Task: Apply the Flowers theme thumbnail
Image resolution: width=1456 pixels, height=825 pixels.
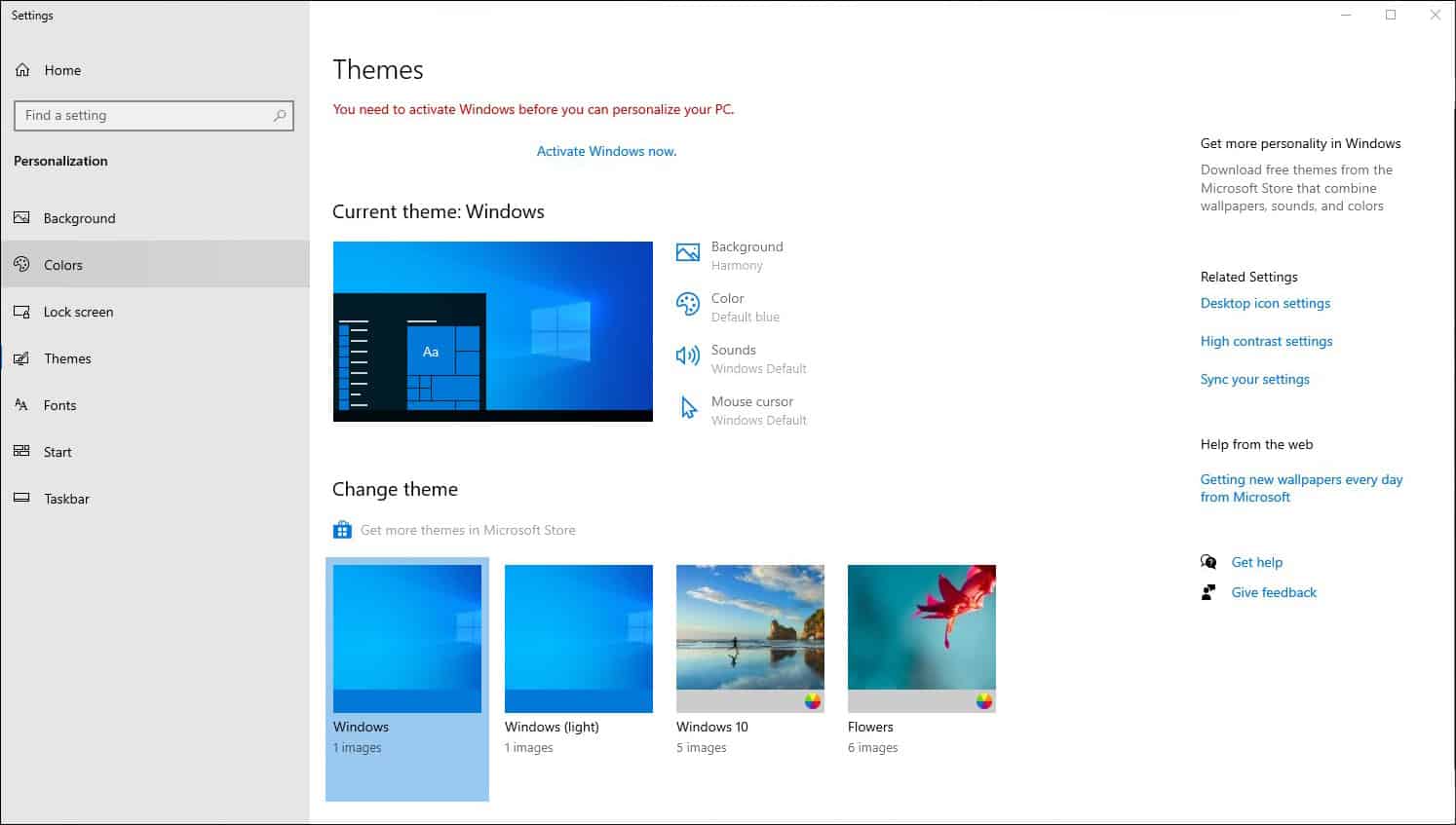Action: [922, 639]
